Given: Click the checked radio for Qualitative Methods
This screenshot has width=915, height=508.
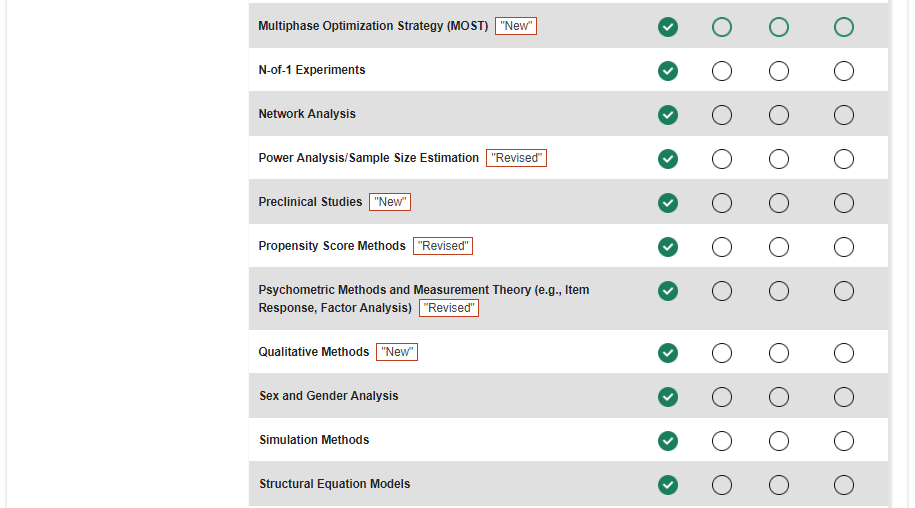Looking at the screenshot, I should pos(668,353).
